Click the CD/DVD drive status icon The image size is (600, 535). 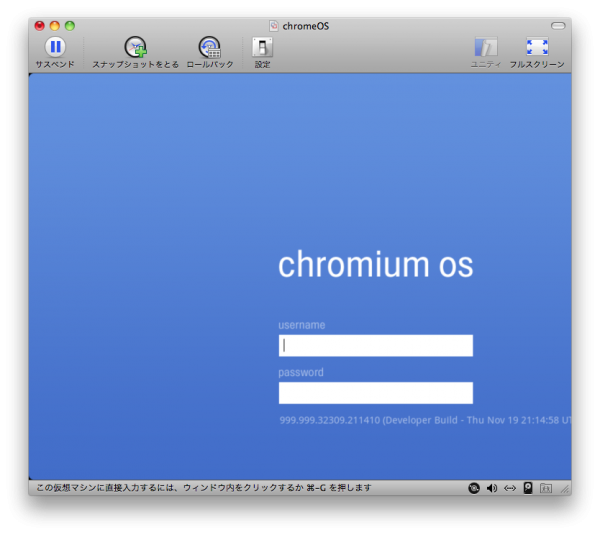click(x=474, y=488)
